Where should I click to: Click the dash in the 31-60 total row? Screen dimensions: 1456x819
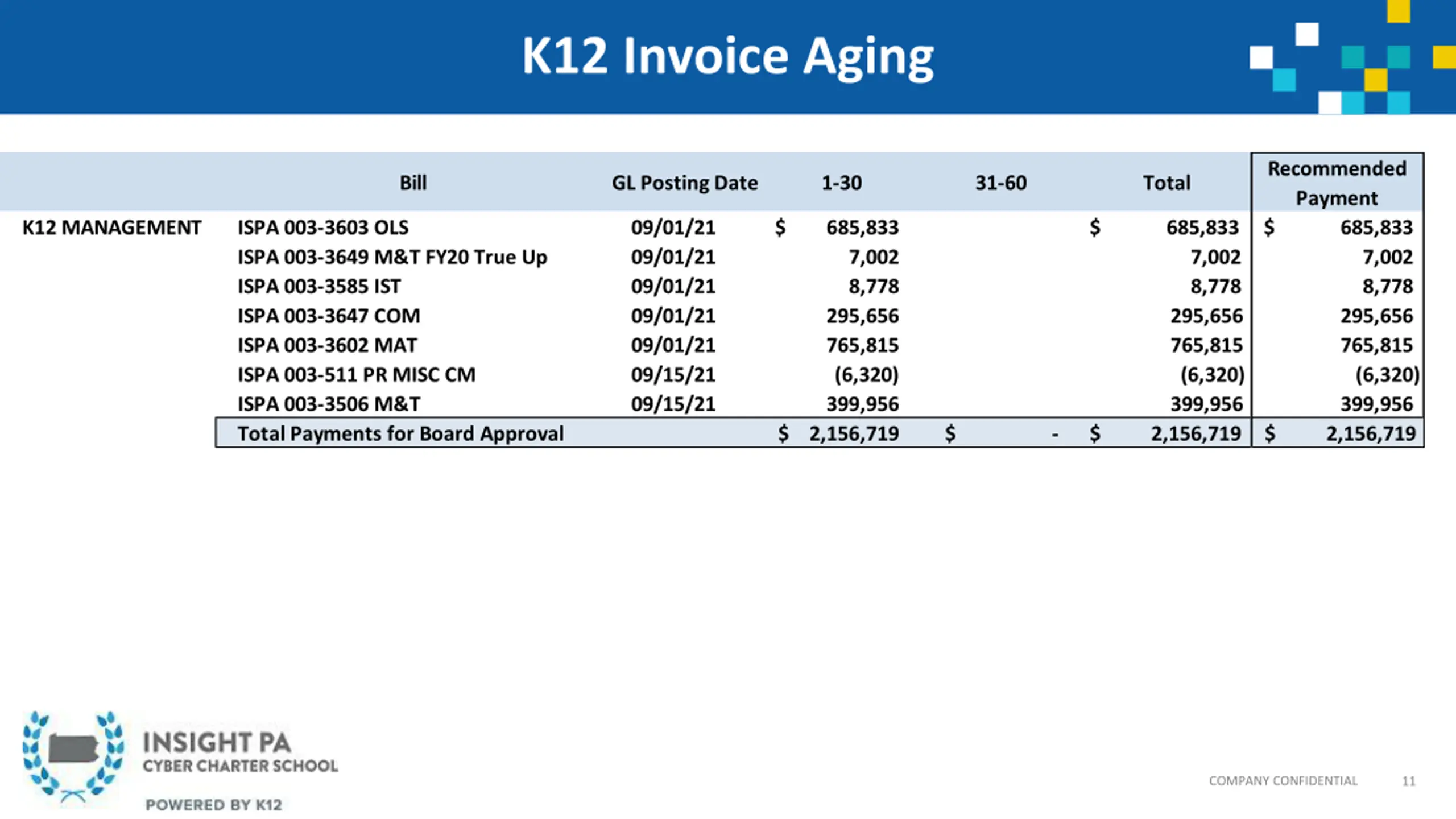[1055, 435]
